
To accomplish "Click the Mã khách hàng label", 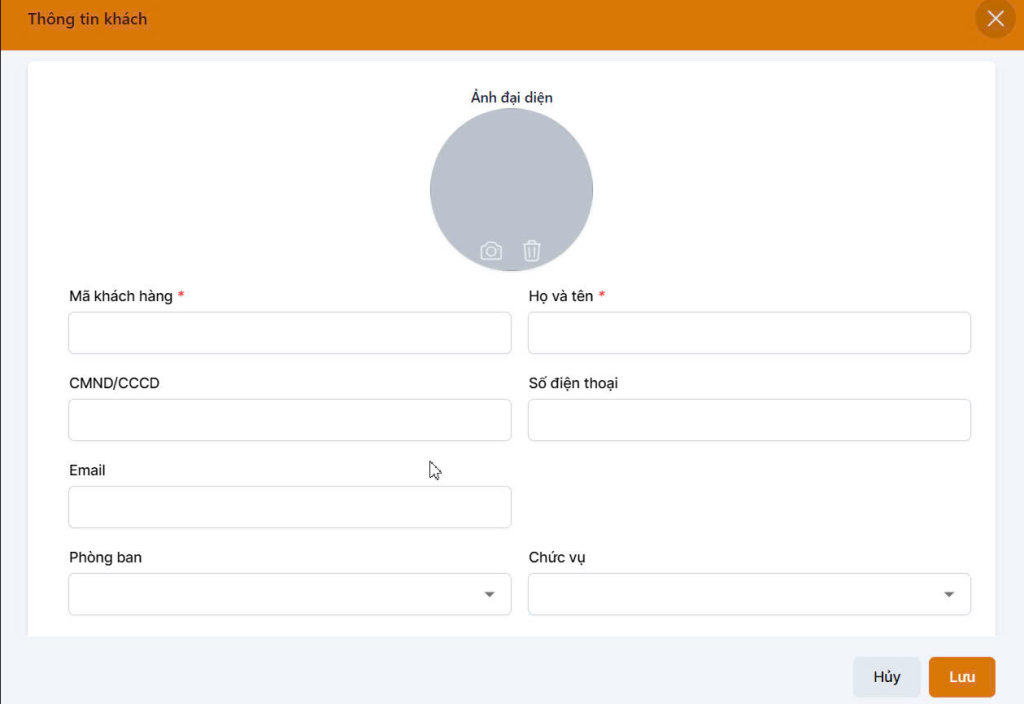I will (x=121, y=296).
